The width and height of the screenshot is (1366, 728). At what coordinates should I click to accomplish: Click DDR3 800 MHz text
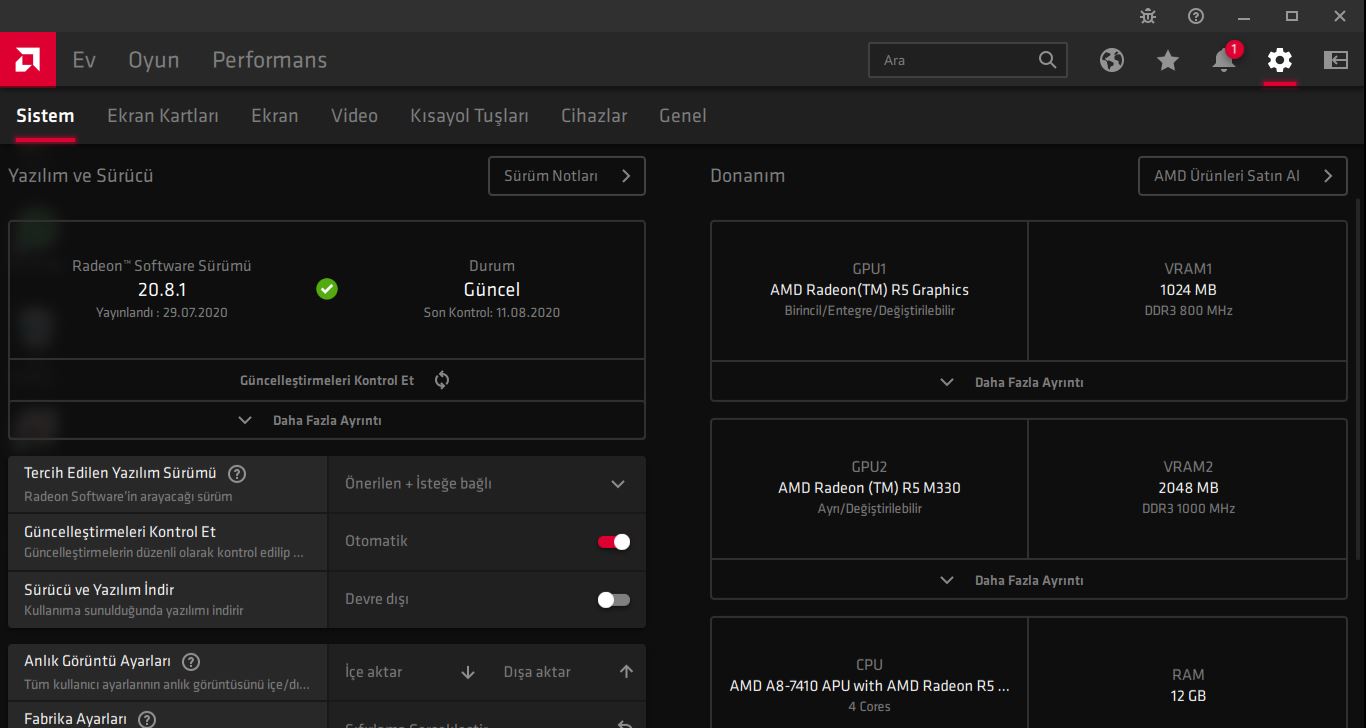pyautogui.click(x=1188, y=311)
